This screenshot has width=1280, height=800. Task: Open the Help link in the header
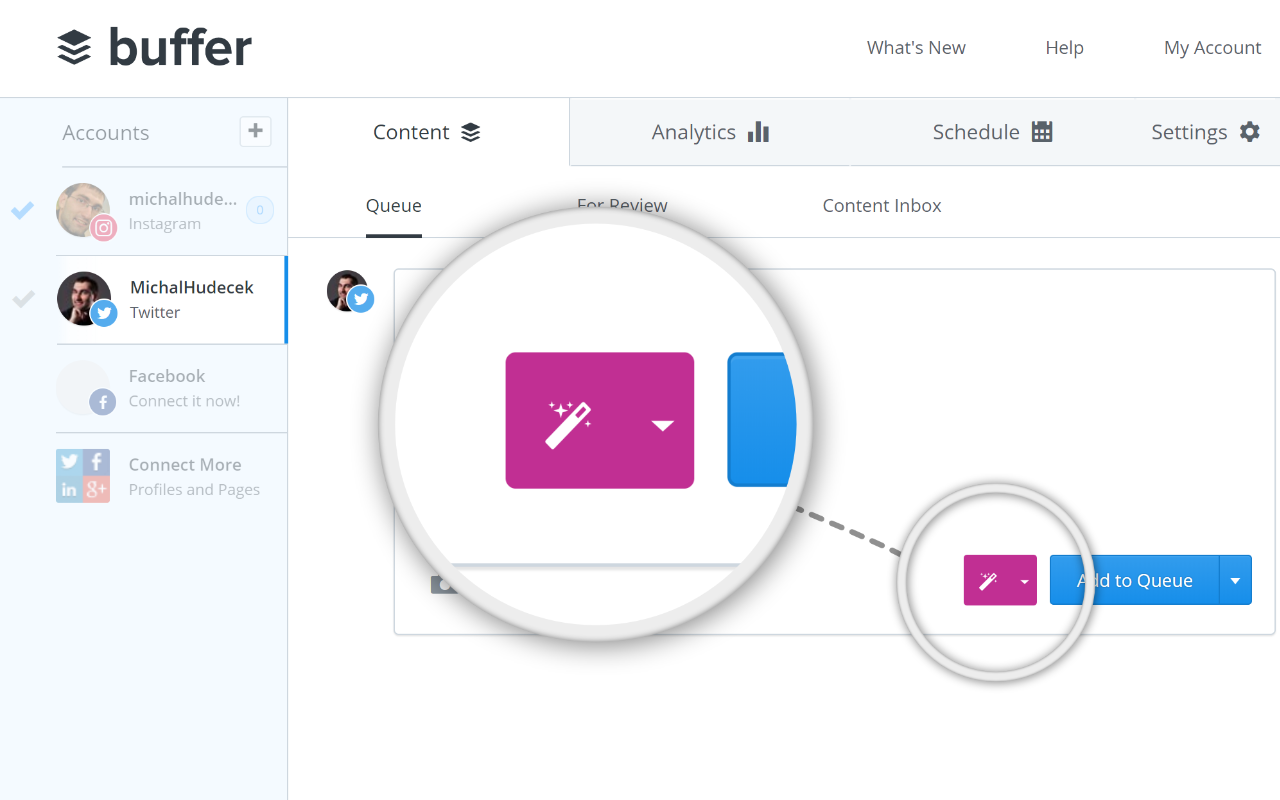pos(1064,48)
